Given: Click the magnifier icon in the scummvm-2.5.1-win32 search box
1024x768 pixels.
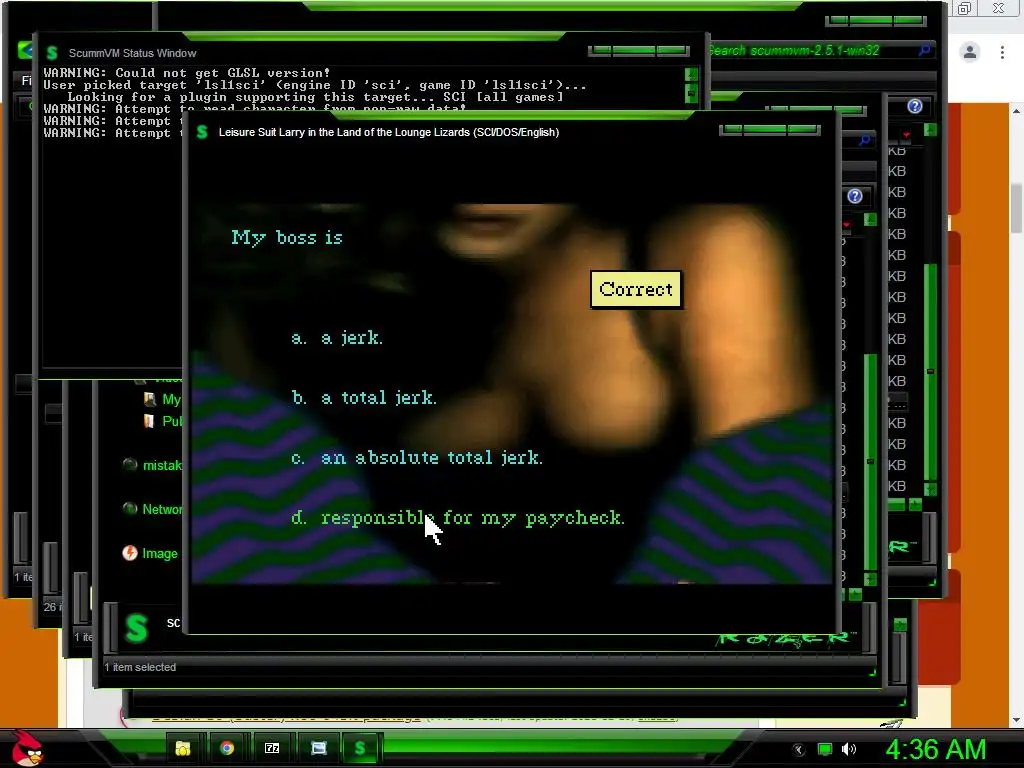Looking at the screenshot, I should pyautogui.click(x=924, y=50).
